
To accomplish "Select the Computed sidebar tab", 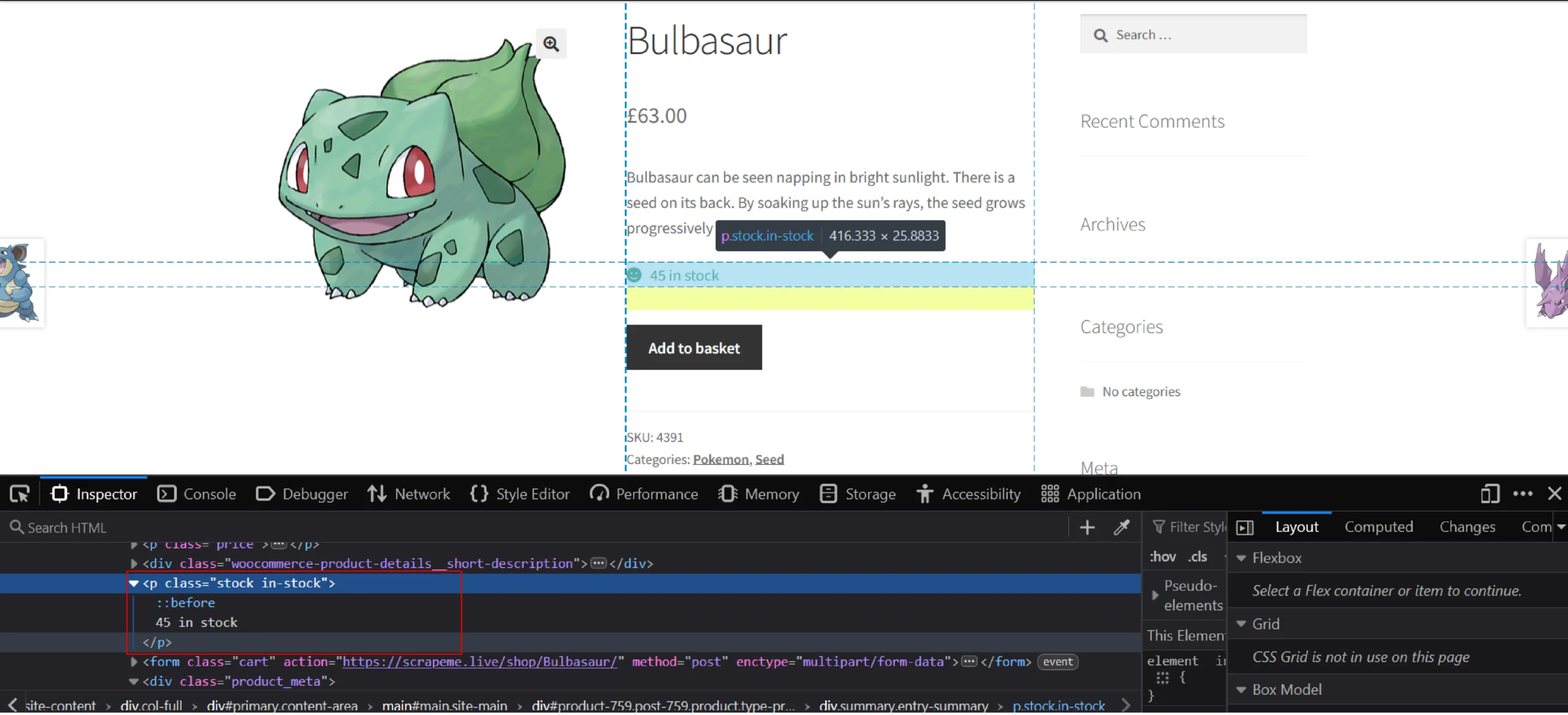I will [1379, 527].
